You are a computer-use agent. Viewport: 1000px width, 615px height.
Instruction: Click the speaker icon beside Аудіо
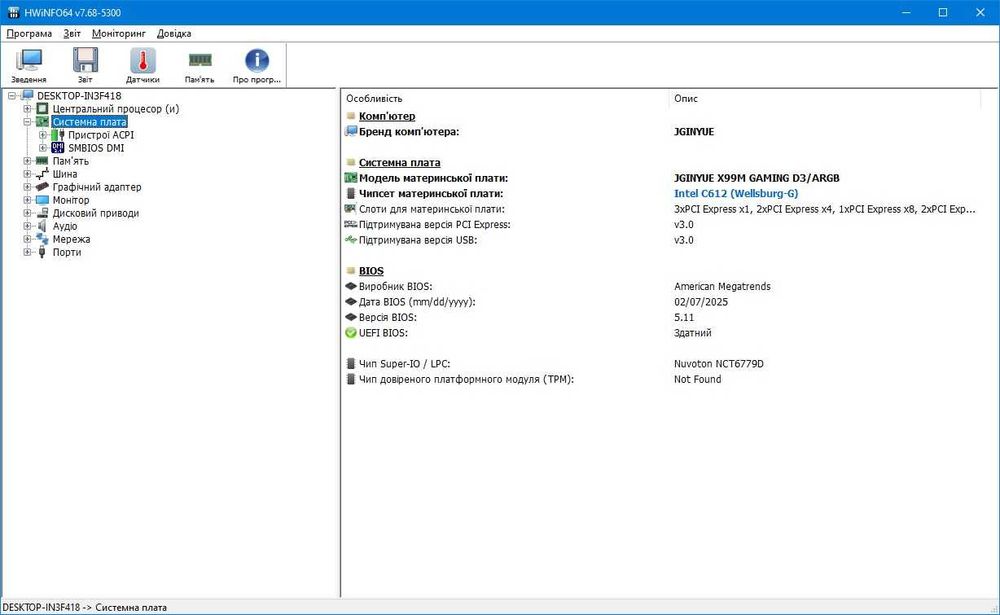coord(42,226)
